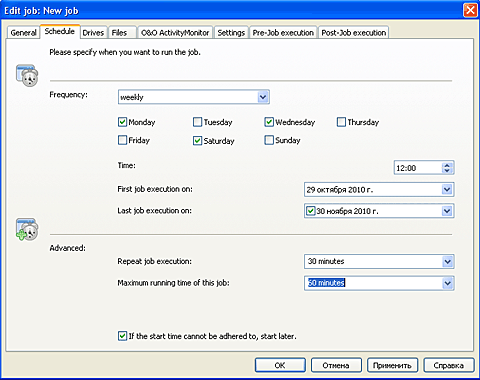
Task: Enable the Tuesday checkbox
Action: click(197, 122)
